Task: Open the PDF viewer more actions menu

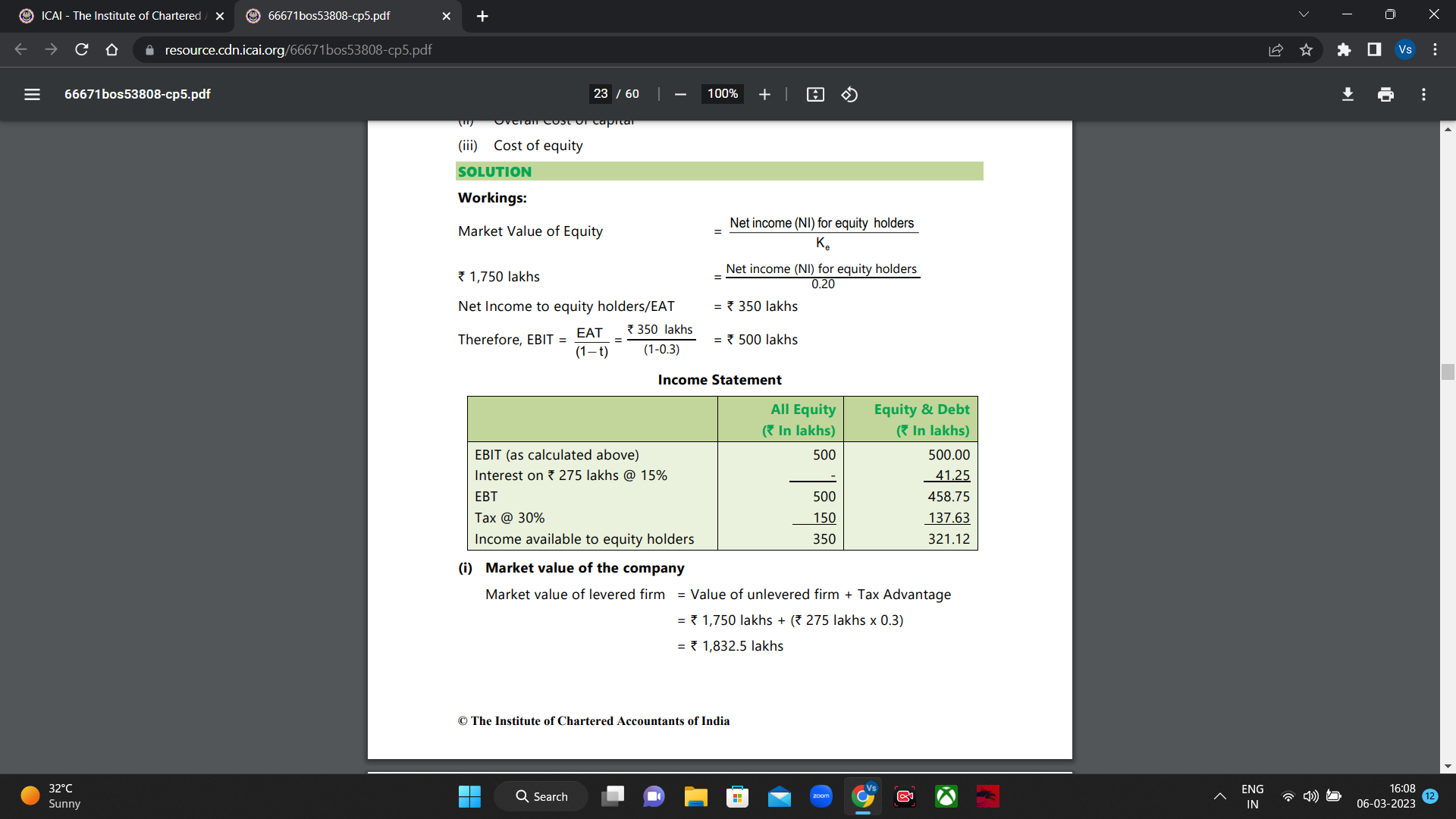Action: tap(1423, 94)
